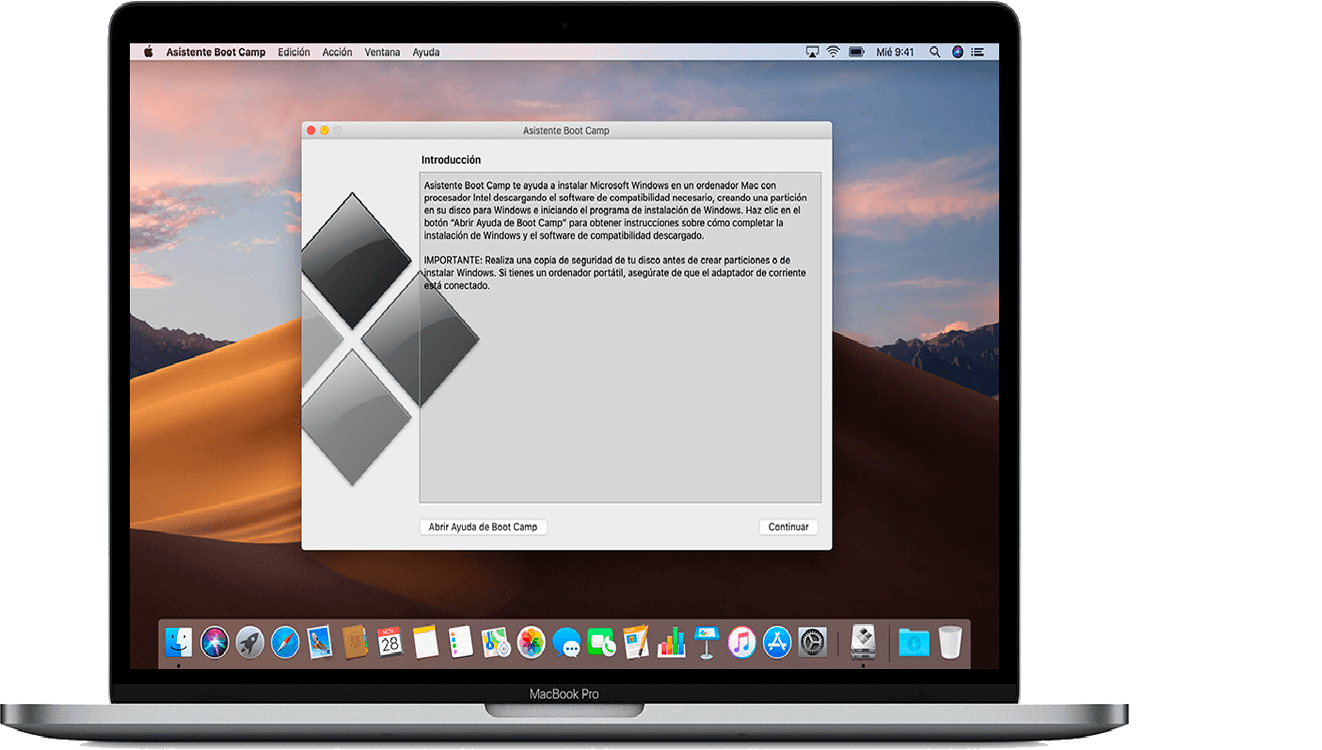The height and width of the screenshot is (750, 1322).
Task: Click Boot Camp Assistant drive icon in dock
Action: tap(863, 642)
